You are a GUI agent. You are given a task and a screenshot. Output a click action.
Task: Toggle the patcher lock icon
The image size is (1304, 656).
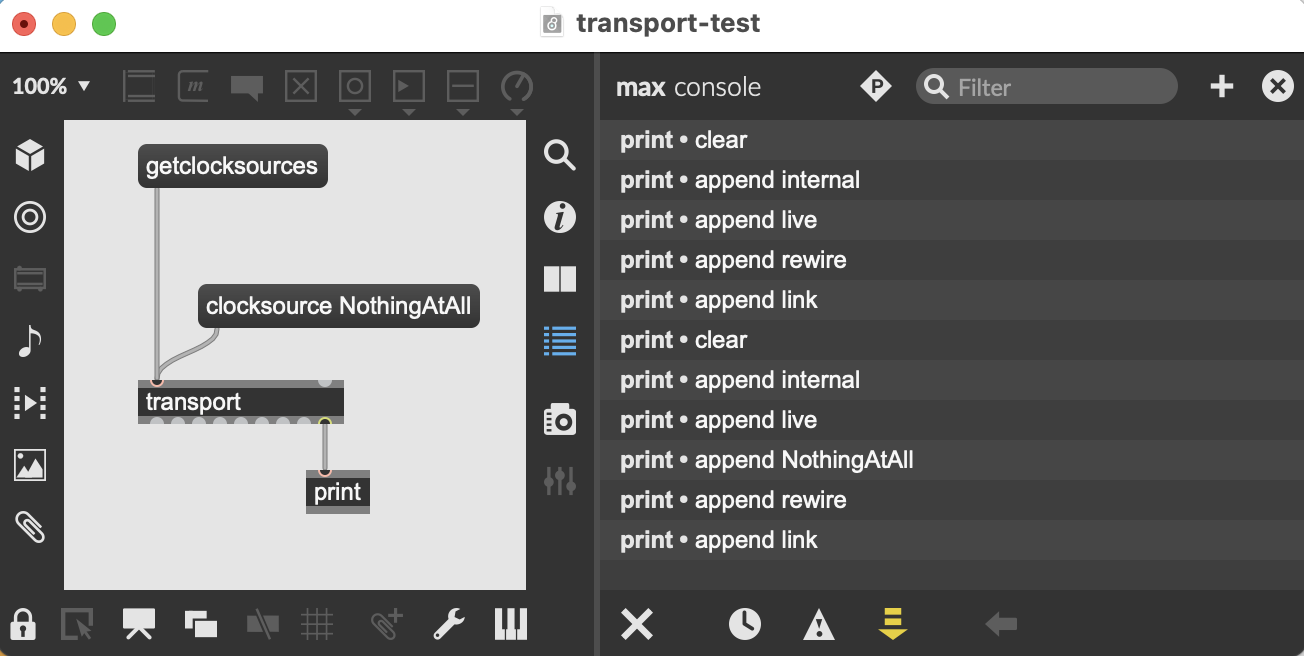(x=22, y=625)
